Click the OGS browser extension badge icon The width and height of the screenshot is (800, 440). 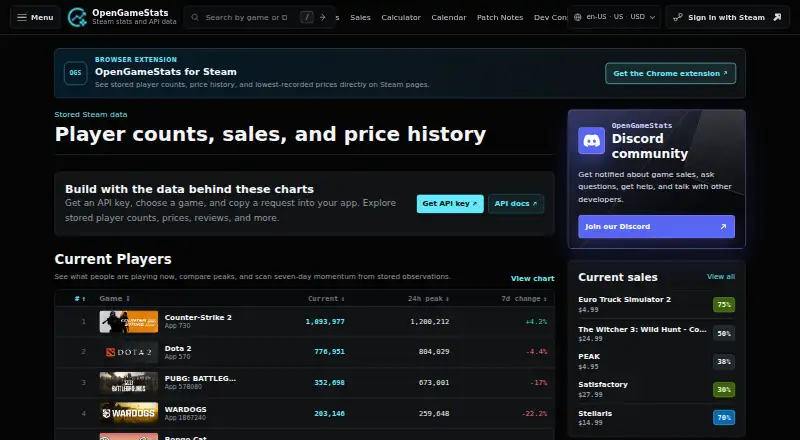[x=76, y=73]
